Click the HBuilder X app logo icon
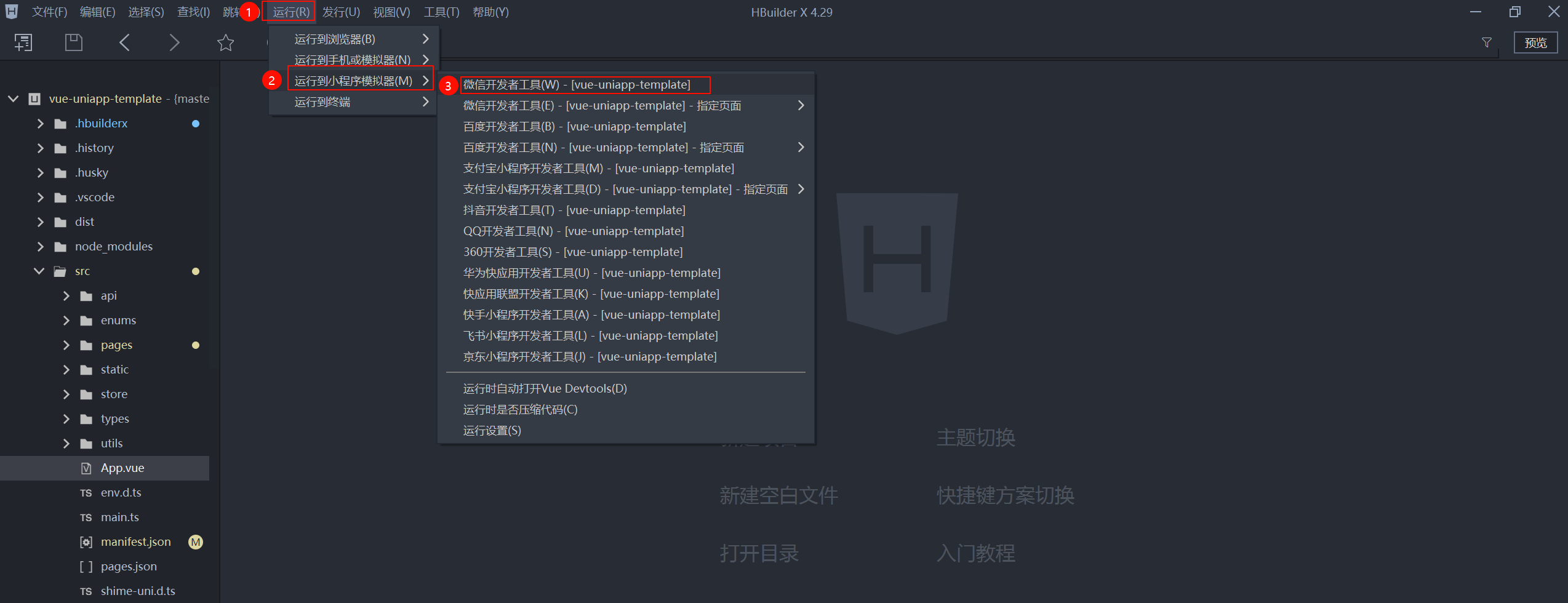 [12, 12]
